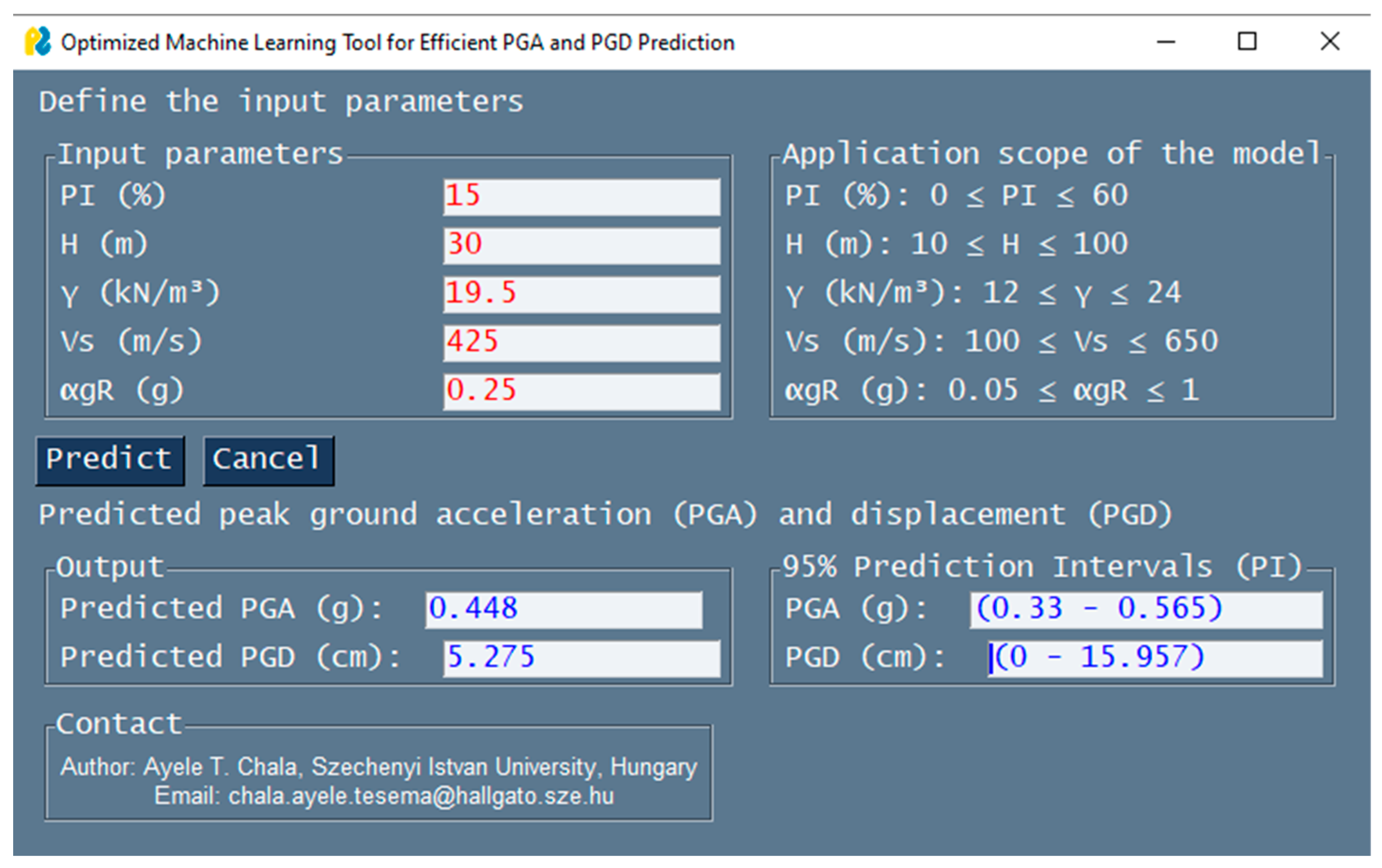Click the window title text
This screenshot has width=1382, height=868.
397,42
